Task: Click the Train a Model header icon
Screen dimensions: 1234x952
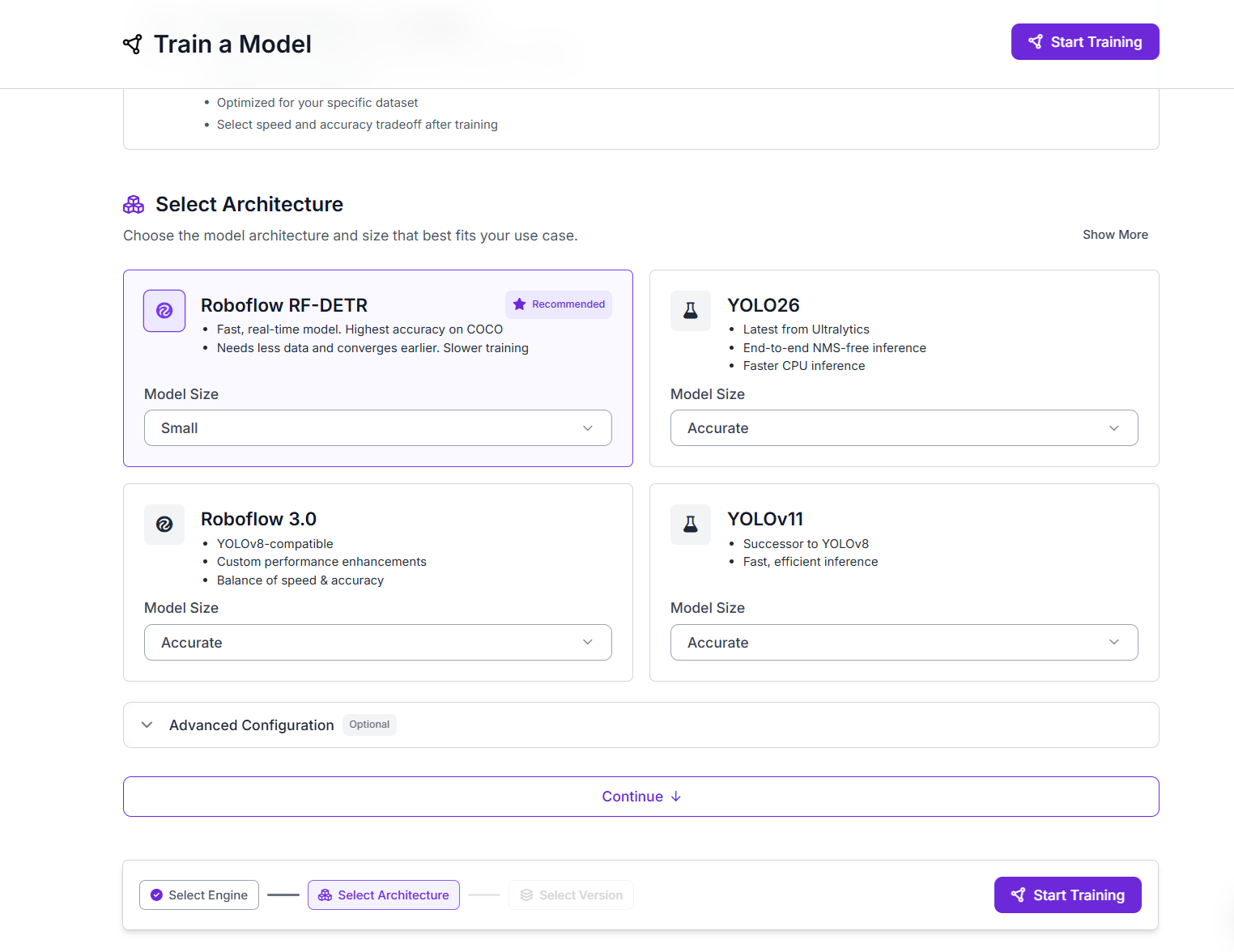Action: click(133, 44)
